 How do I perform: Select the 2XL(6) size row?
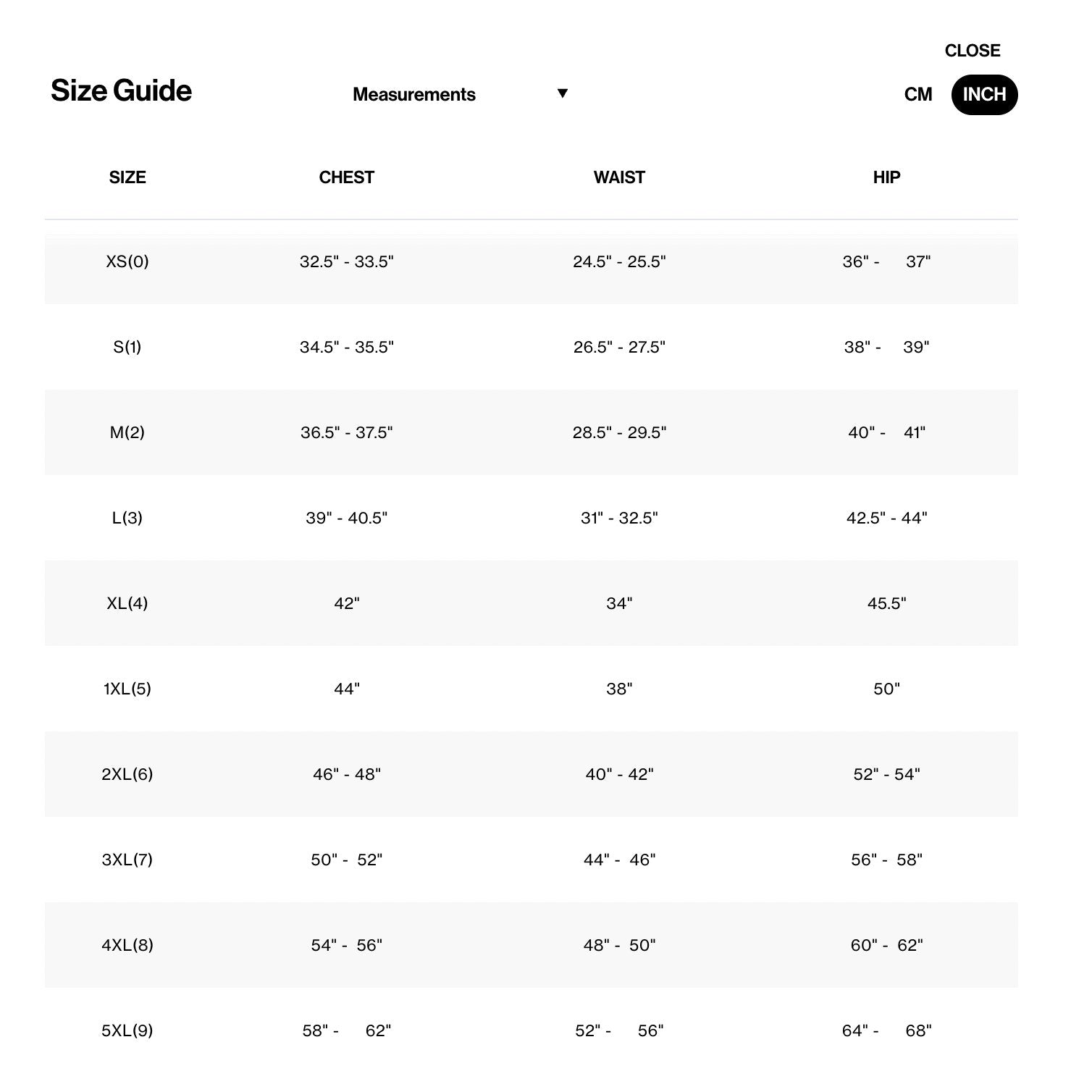pos(532,774)
